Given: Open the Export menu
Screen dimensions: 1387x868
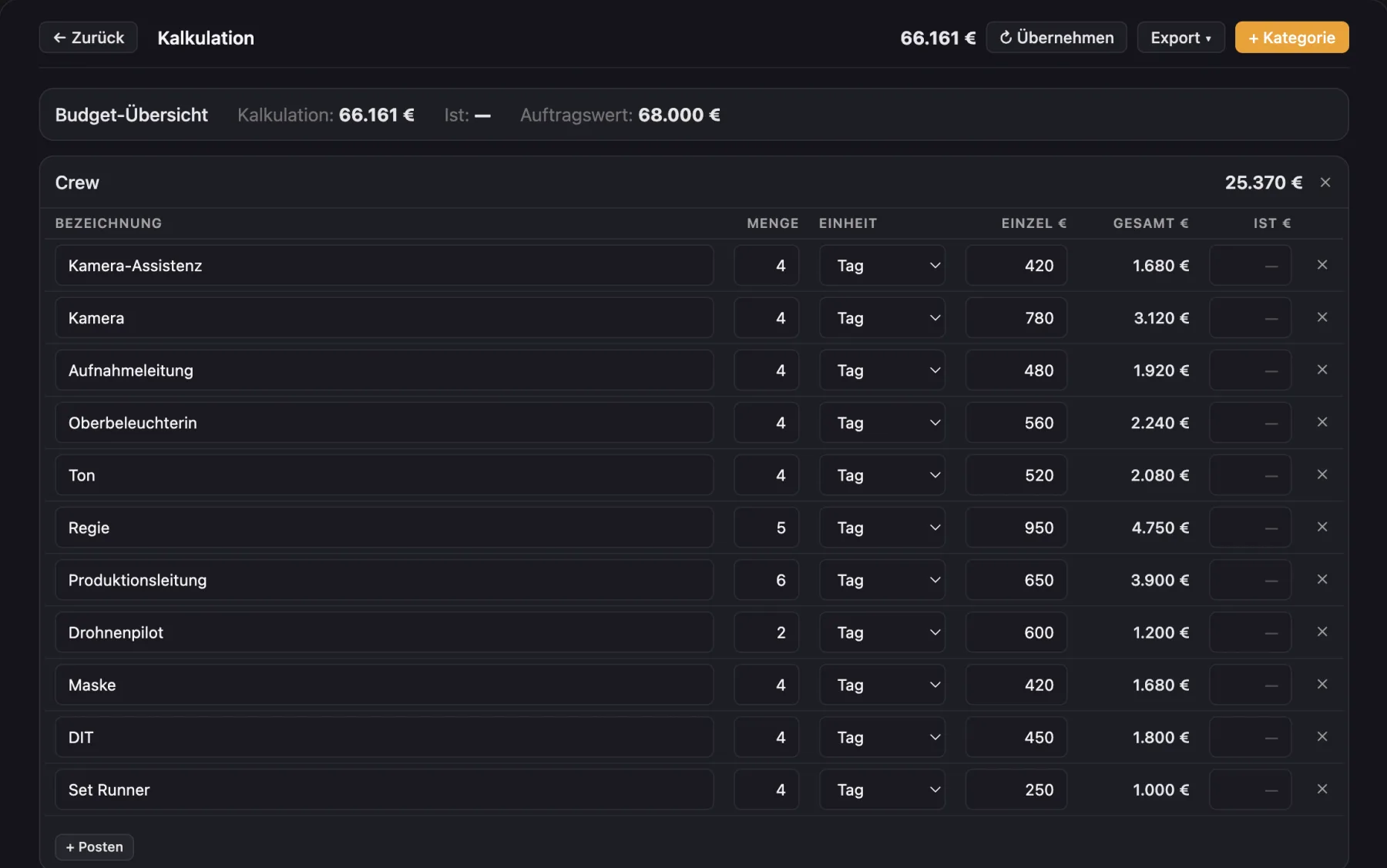Looking at the screenshot, I should point(1180,38).
